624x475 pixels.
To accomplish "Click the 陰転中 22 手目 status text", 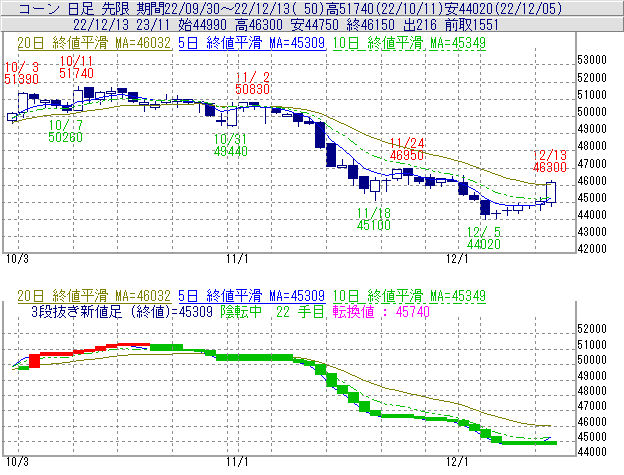I will point(273,311).
